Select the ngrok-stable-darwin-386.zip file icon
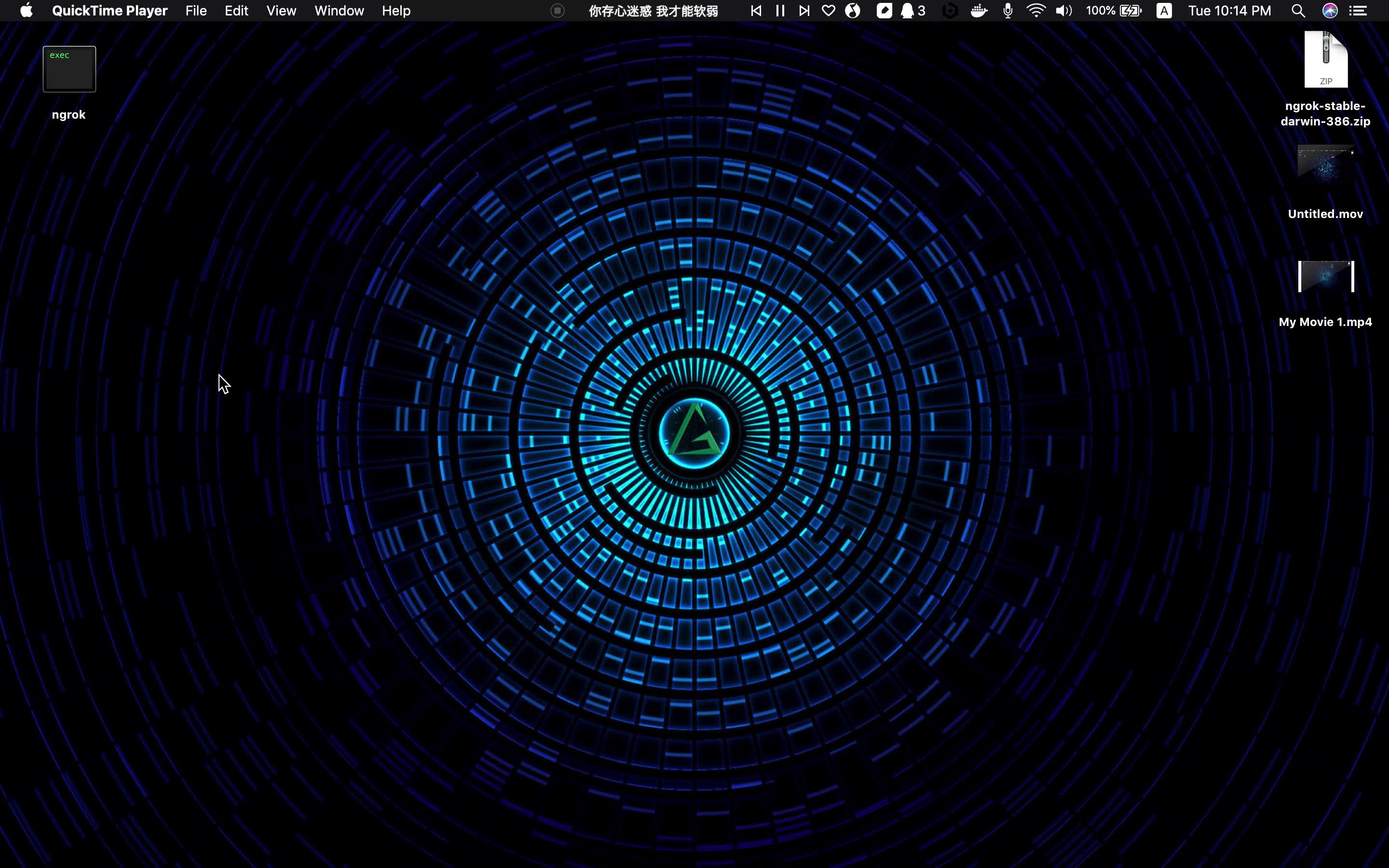This screenshot has width=1389, height=868. click(1326, 59)
